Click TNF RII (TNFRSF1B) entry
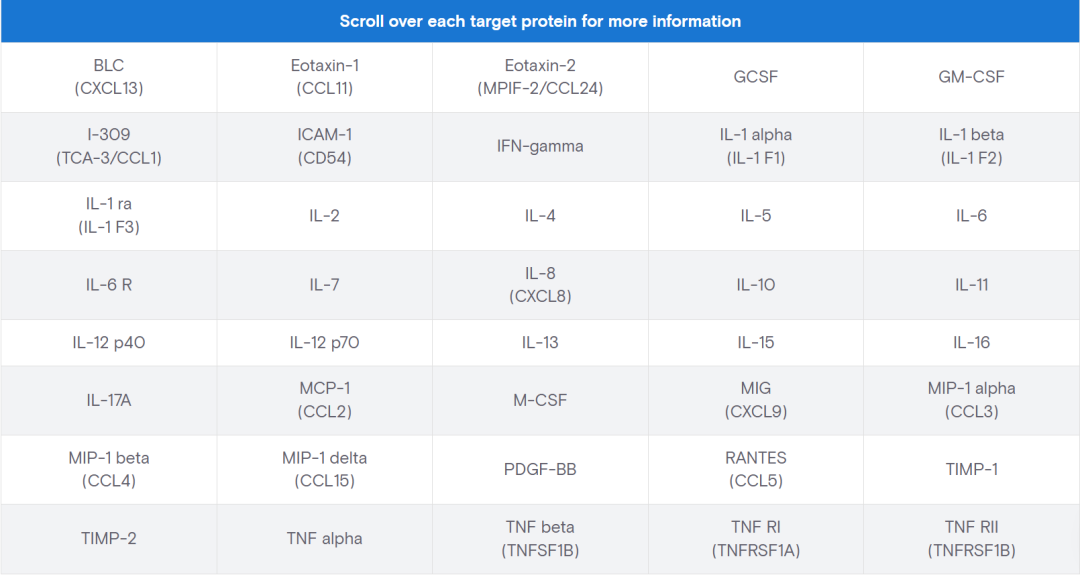1080x577 pixels. (971, 539)
